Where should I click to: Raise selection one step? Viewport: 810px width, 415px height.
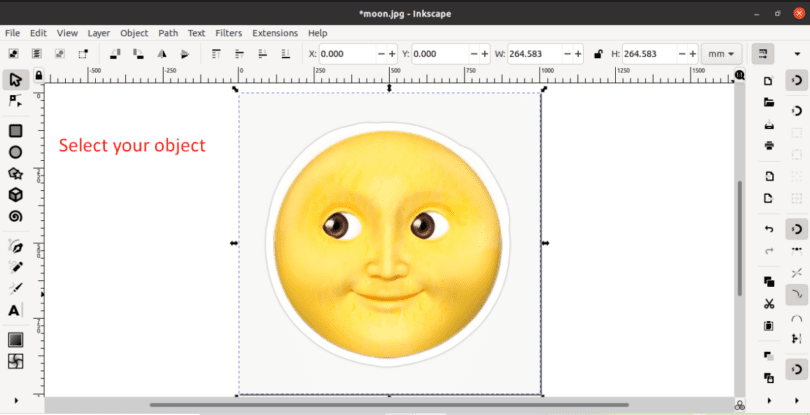(x=239, y=54)
